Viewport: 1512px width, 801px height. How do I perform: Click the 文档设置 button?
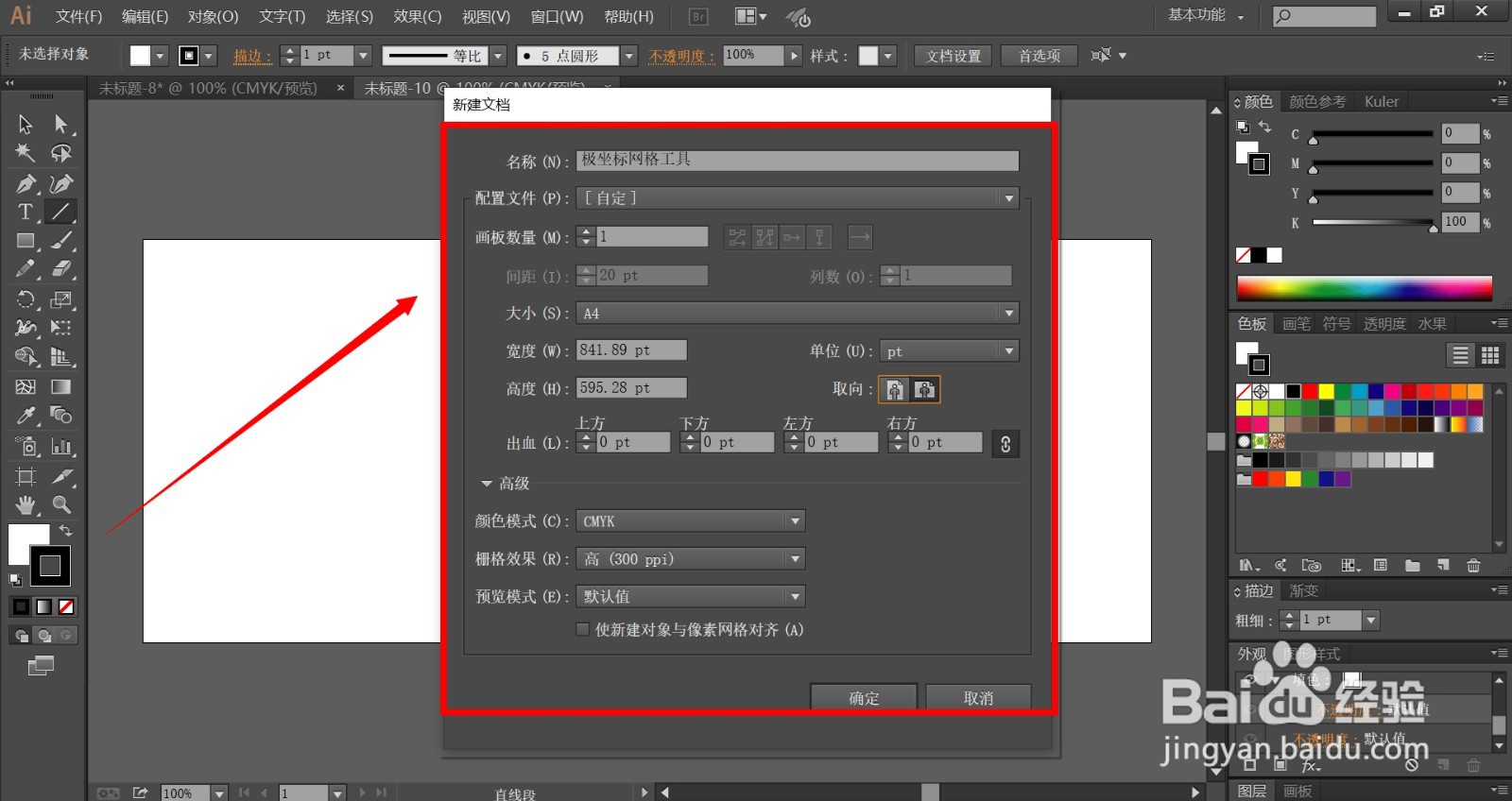[954, 56]
